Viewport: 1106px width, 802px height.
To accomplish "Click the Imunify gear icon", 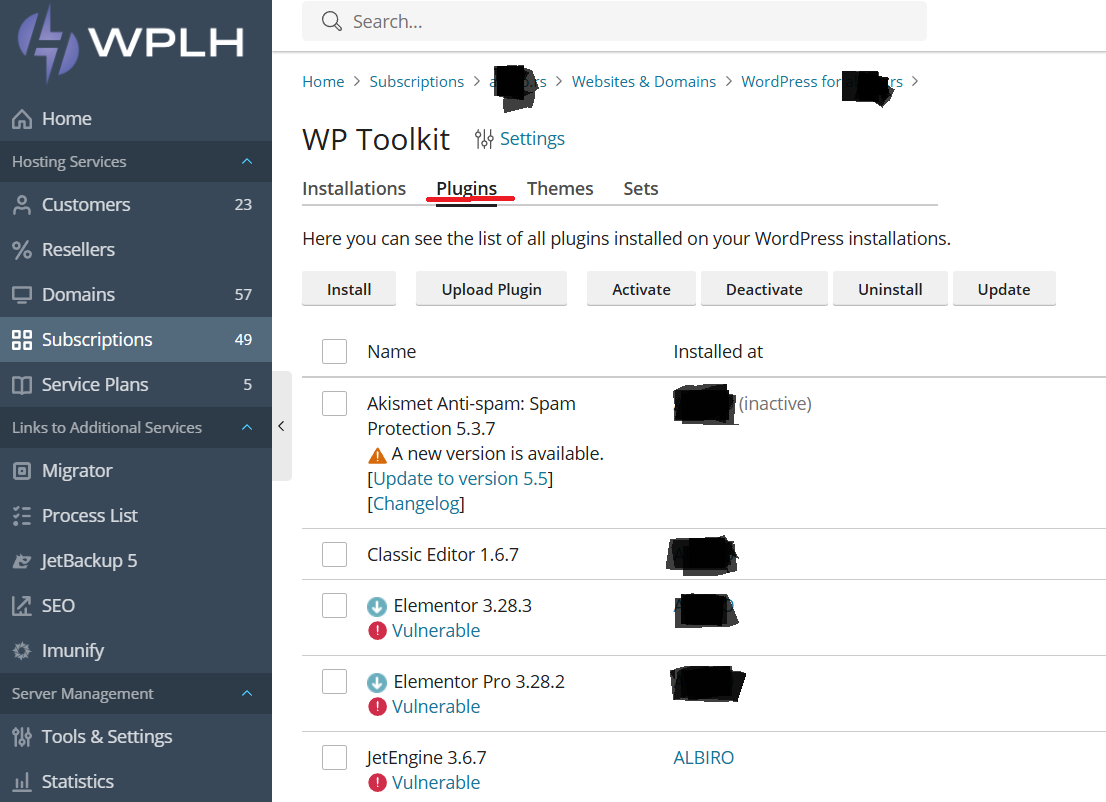I will pos(22,651).
